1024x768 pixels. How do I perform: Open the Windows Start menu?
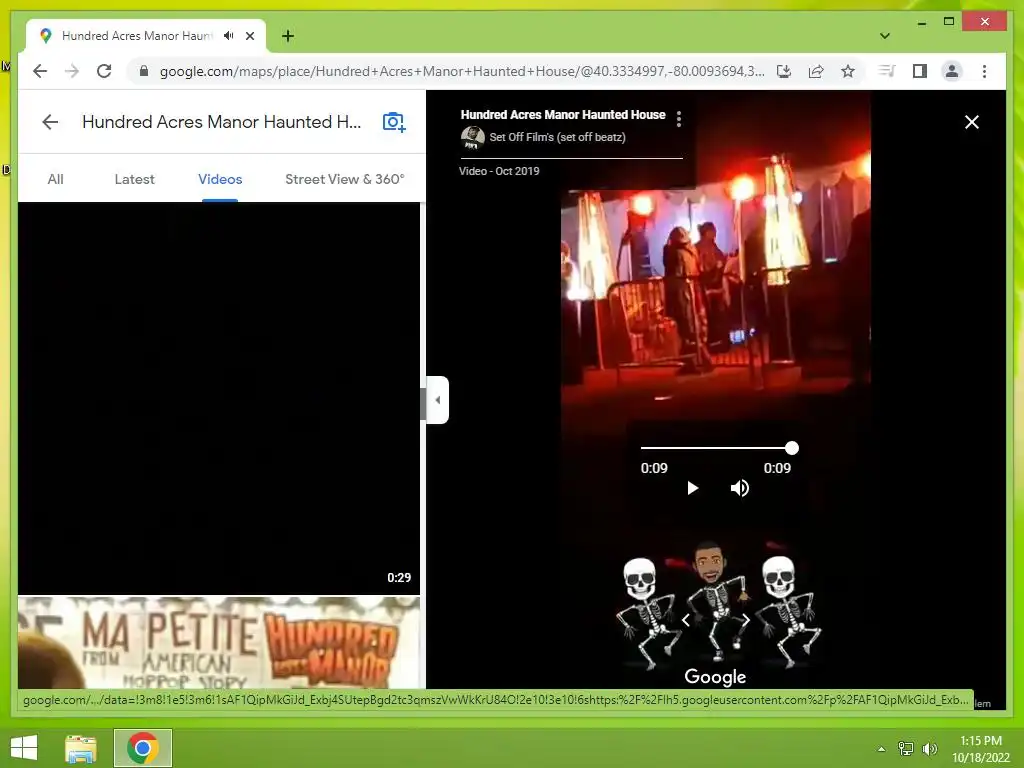point(24,748)
